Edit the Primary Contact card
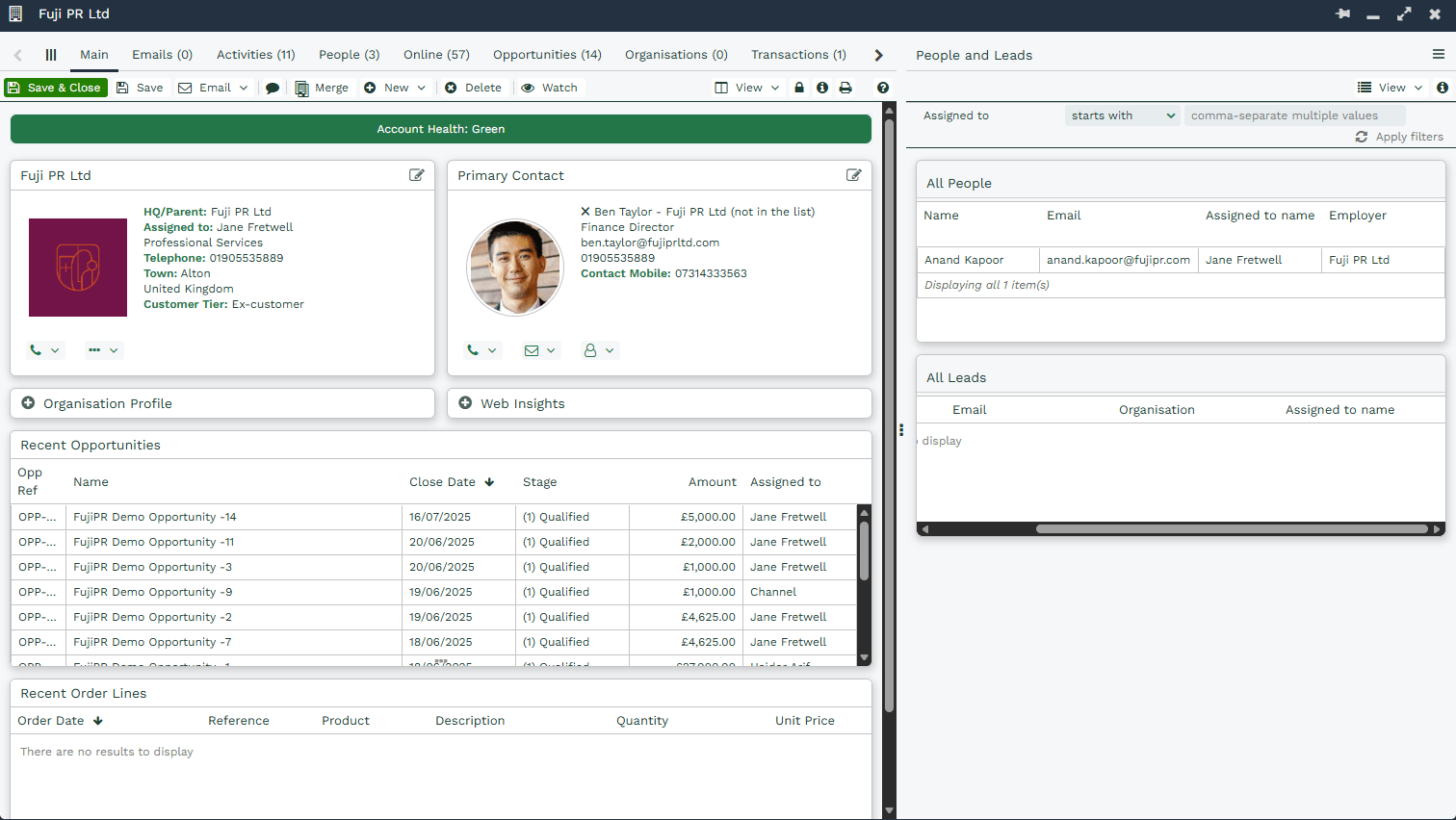 pyautogui.click(x=853, y=175)
